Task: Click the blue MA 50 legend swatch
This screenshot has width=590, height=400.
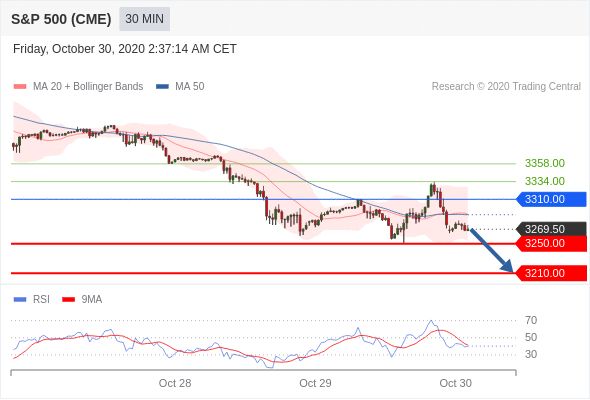Action: [x=162, y=87]
